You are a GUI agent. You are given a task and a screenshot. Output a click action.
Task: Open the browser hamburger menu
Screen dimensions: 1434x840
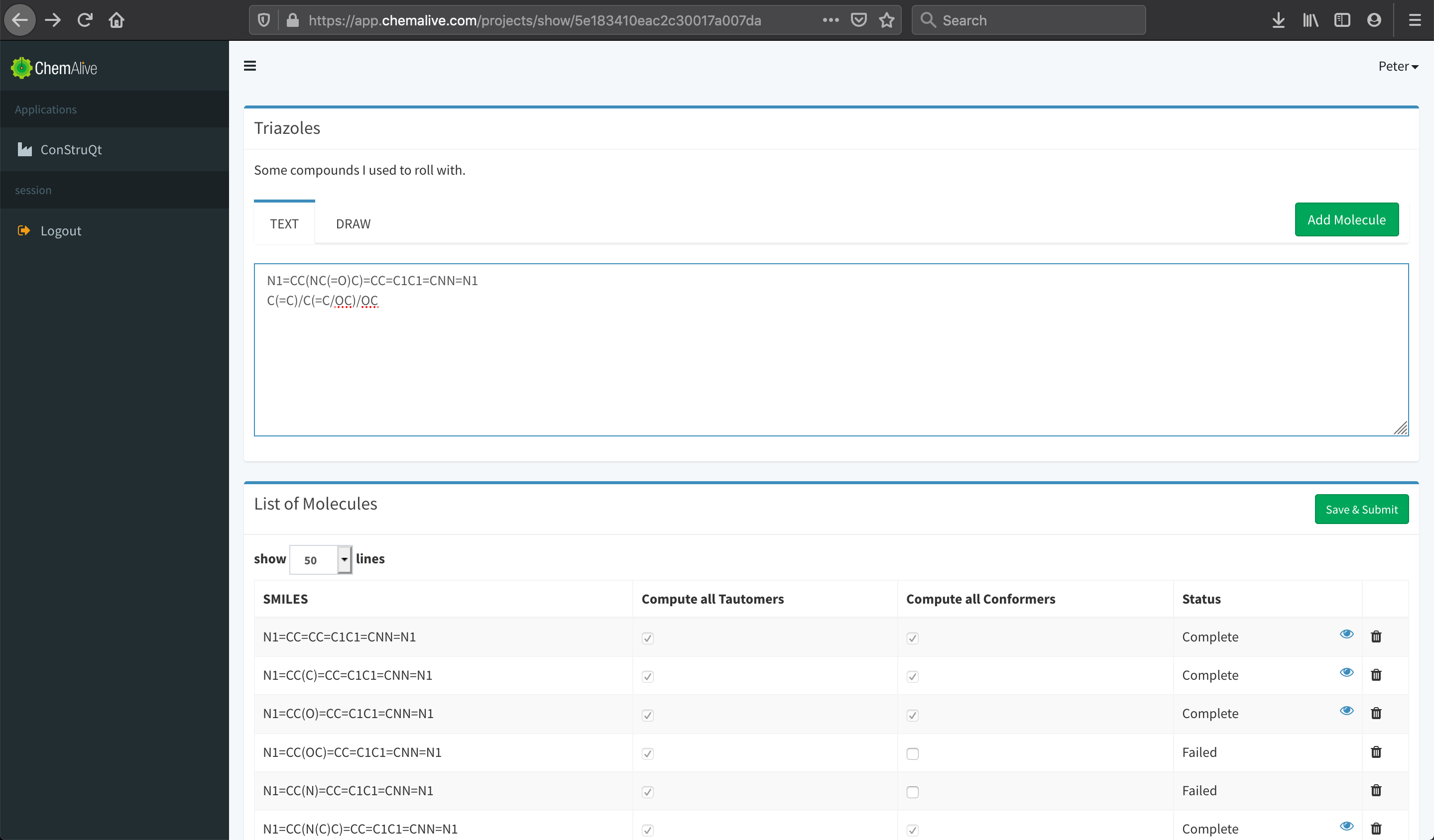[1415, 20]
